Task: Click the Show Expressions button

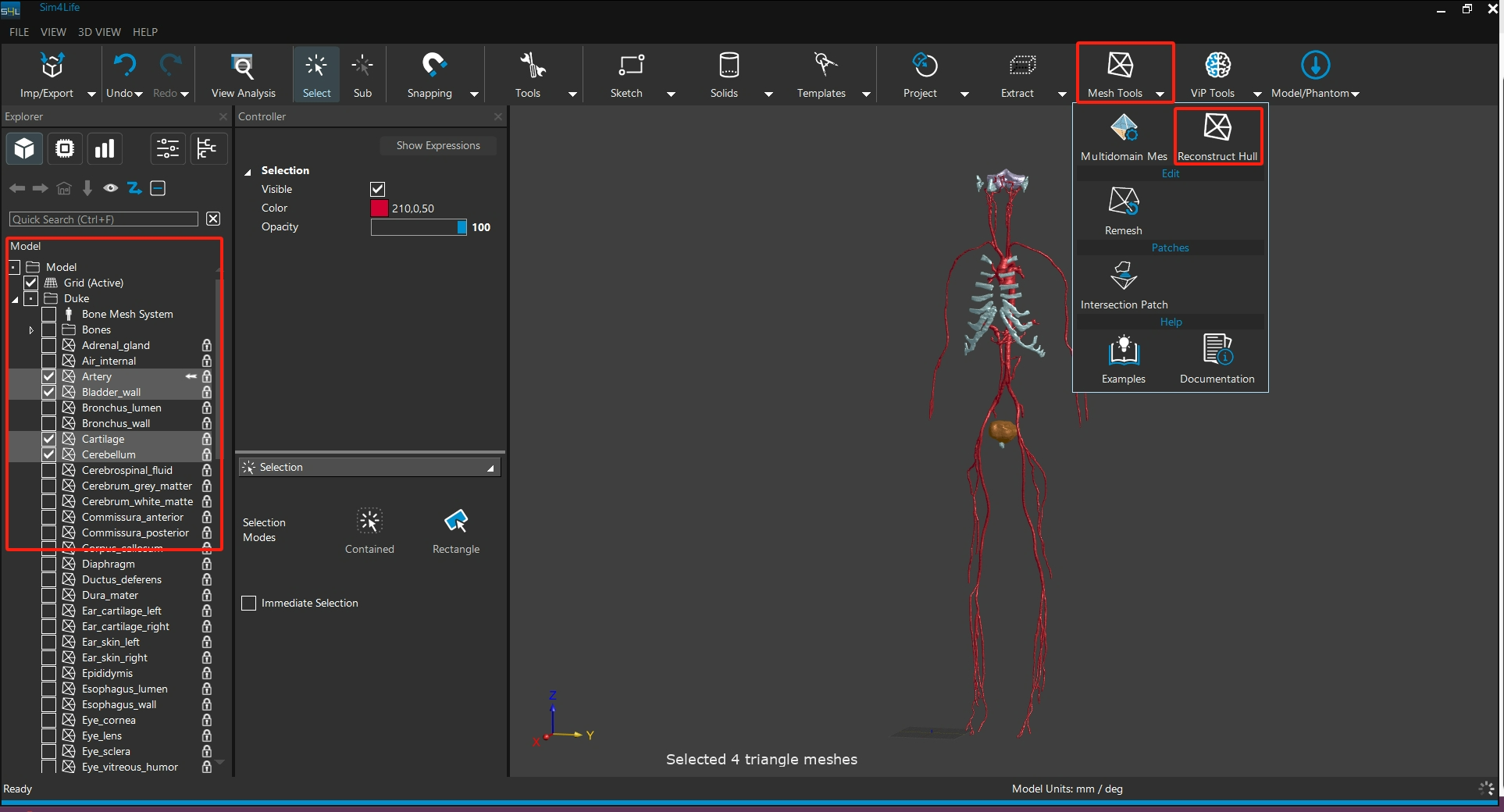Action: click(x=437, y=146)
